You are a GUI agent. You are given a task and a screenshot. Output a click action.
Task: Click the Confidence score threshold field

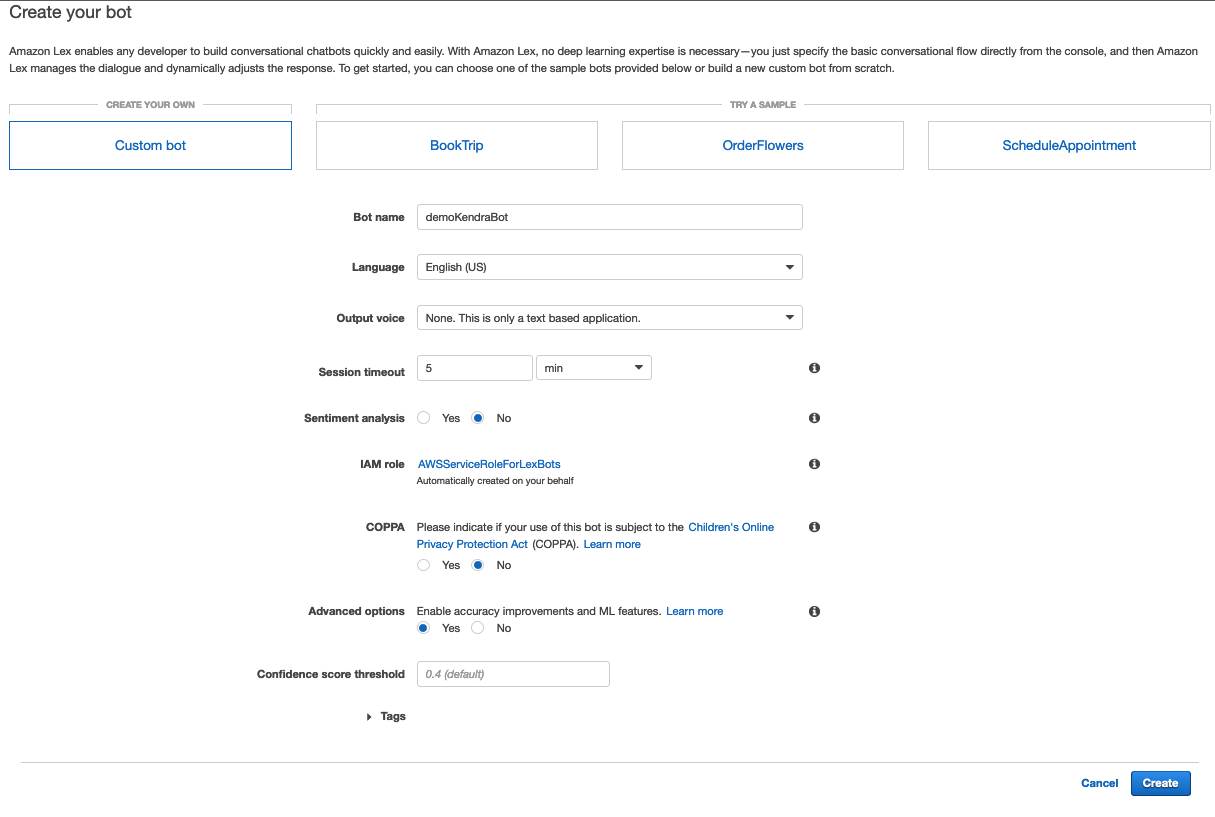[513, 674]
